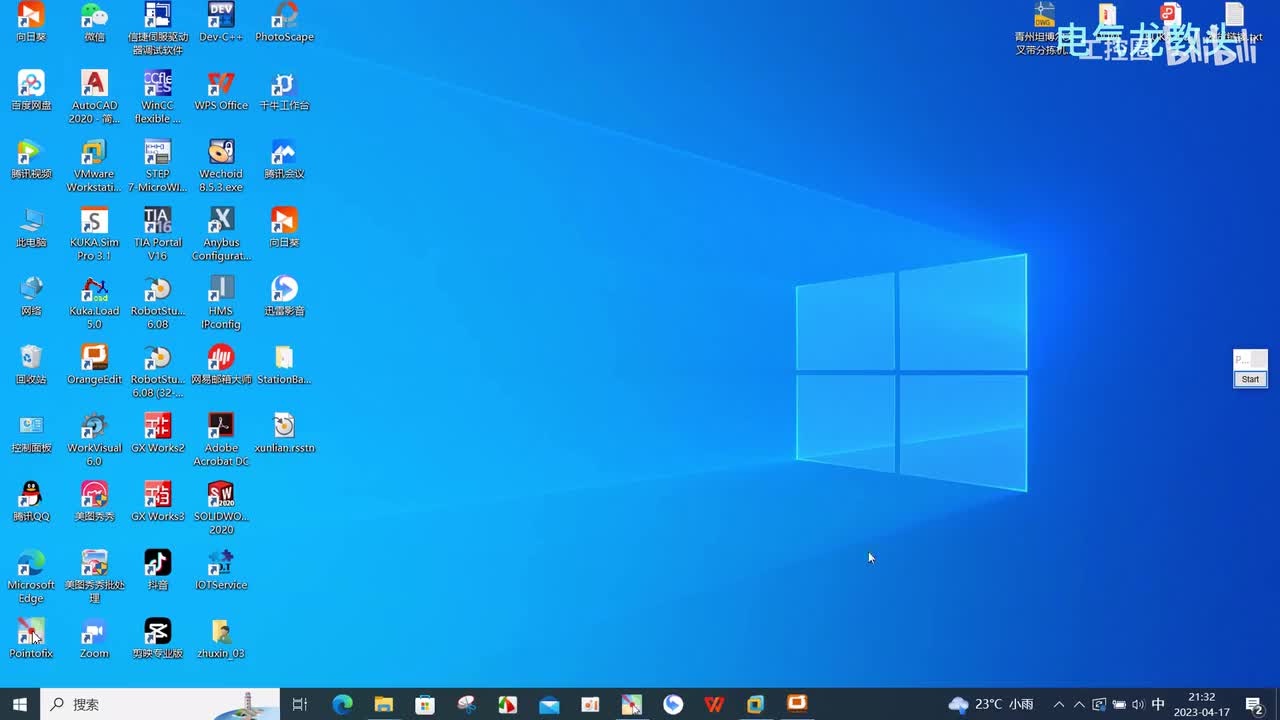Image resolution: width=1280 pixels, height=720 pixels.
Task: Click the TIA Portal V16 shortcut
Action: point(157,234)
